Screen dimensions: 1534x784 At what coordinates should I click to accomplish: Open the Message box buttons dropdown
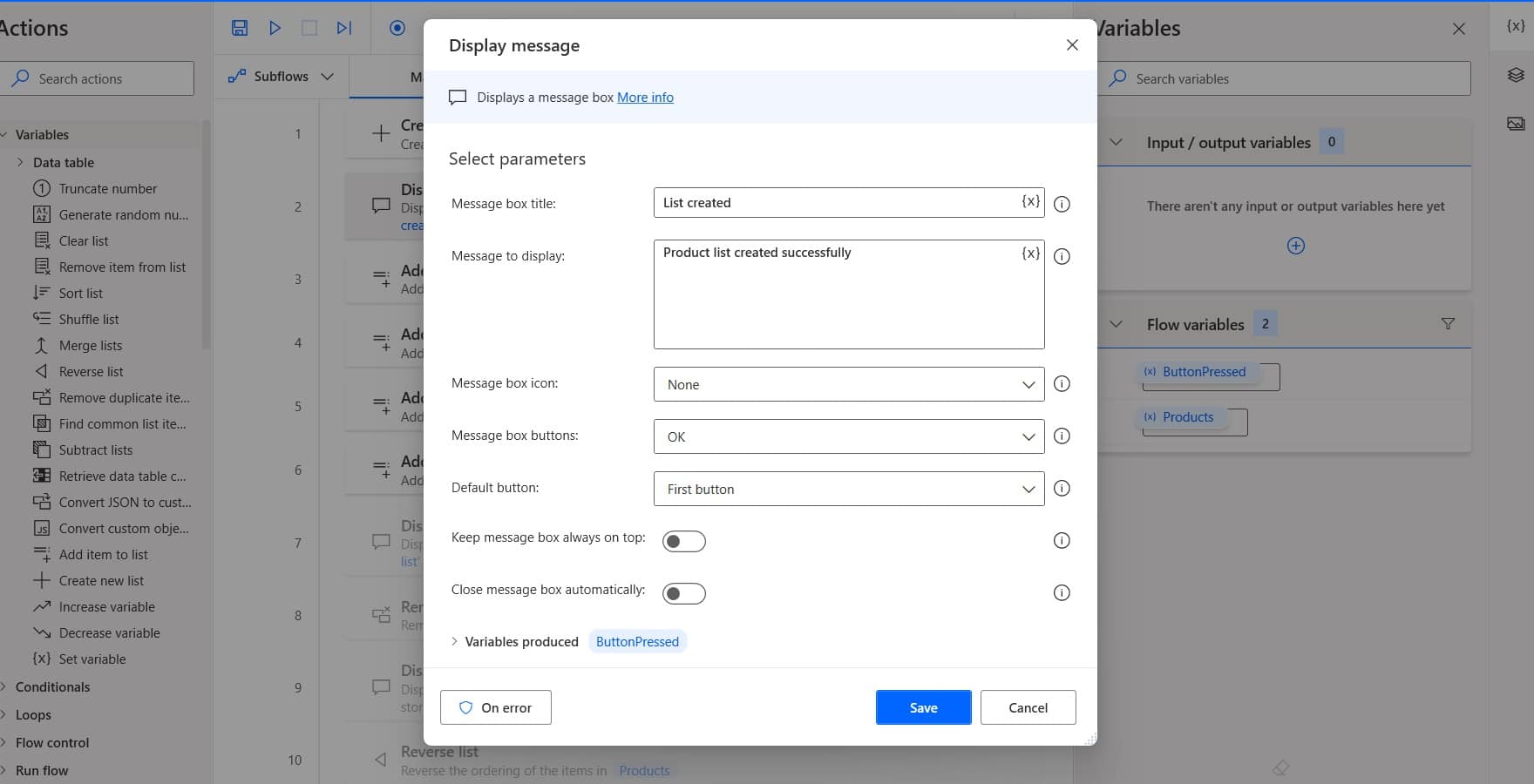coord(847,436)
